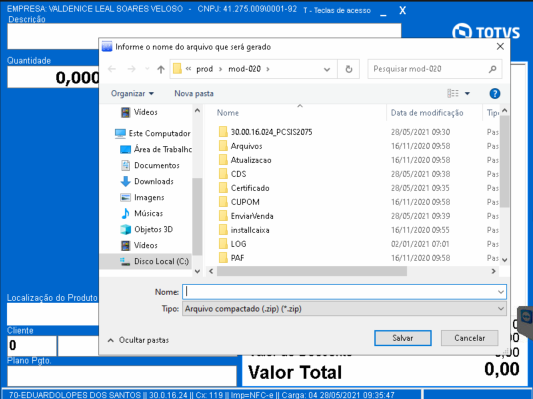
Task: Click date 28/05/2021 09:39 of EnviarVenda
Action: point(420,216)
